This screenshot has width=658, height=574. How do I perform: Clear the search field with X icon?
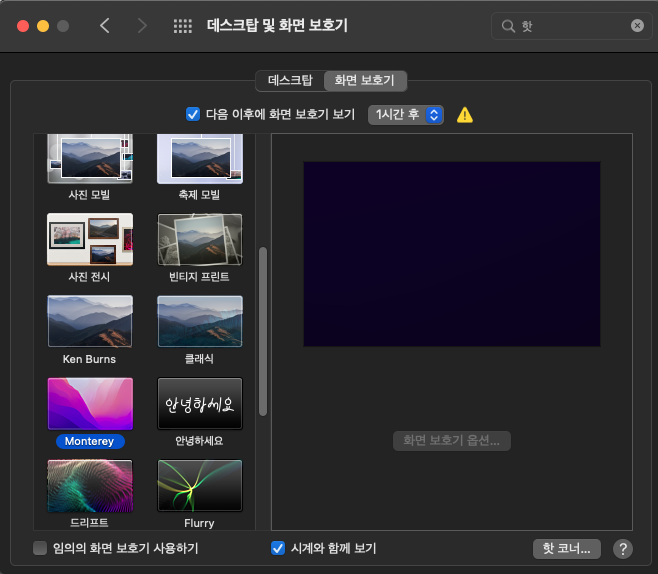click(x=637, y=26)
